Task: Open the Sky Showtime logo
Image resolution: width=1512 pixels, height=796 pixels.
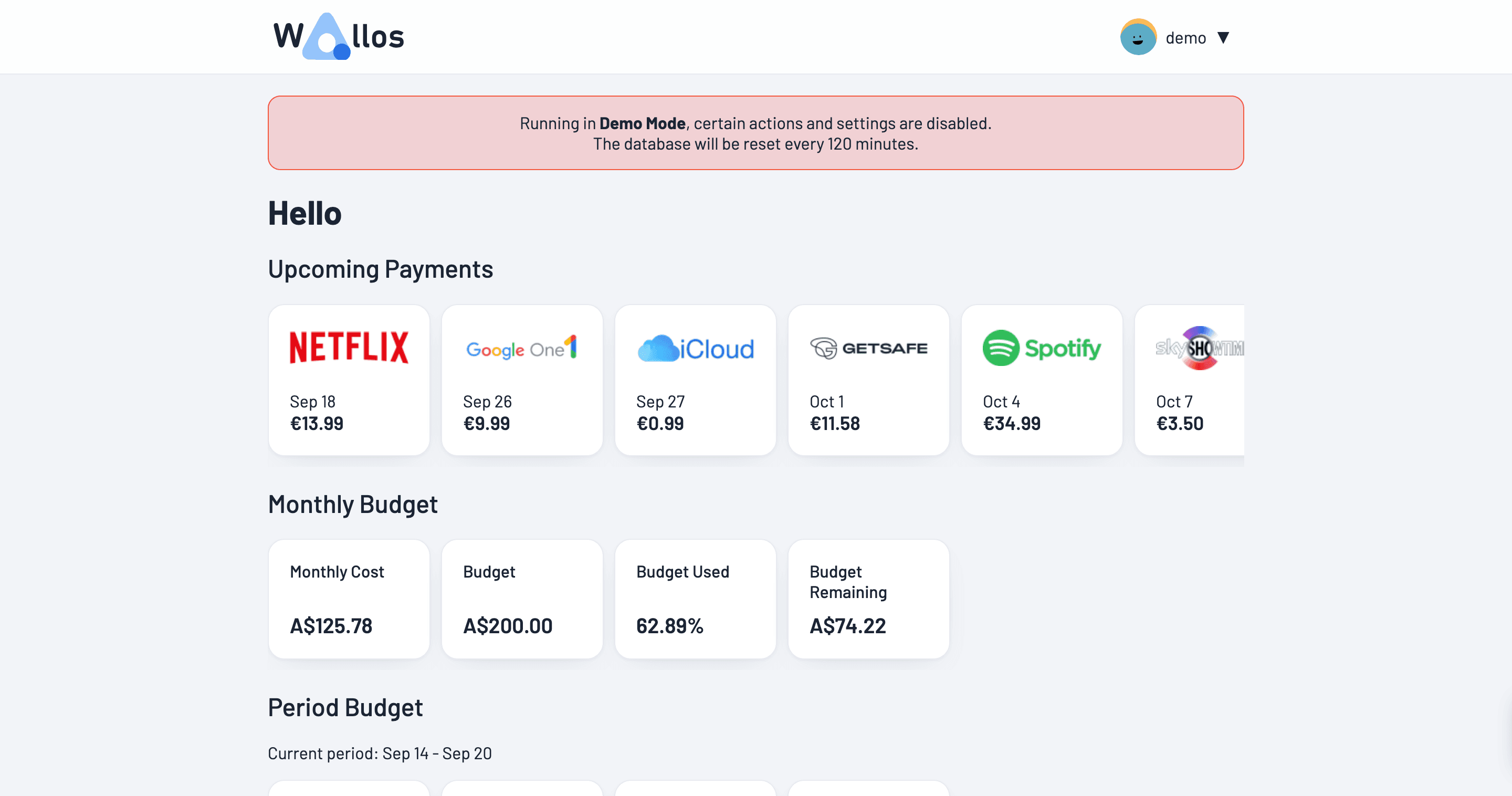Action: tap(1199, 348)
